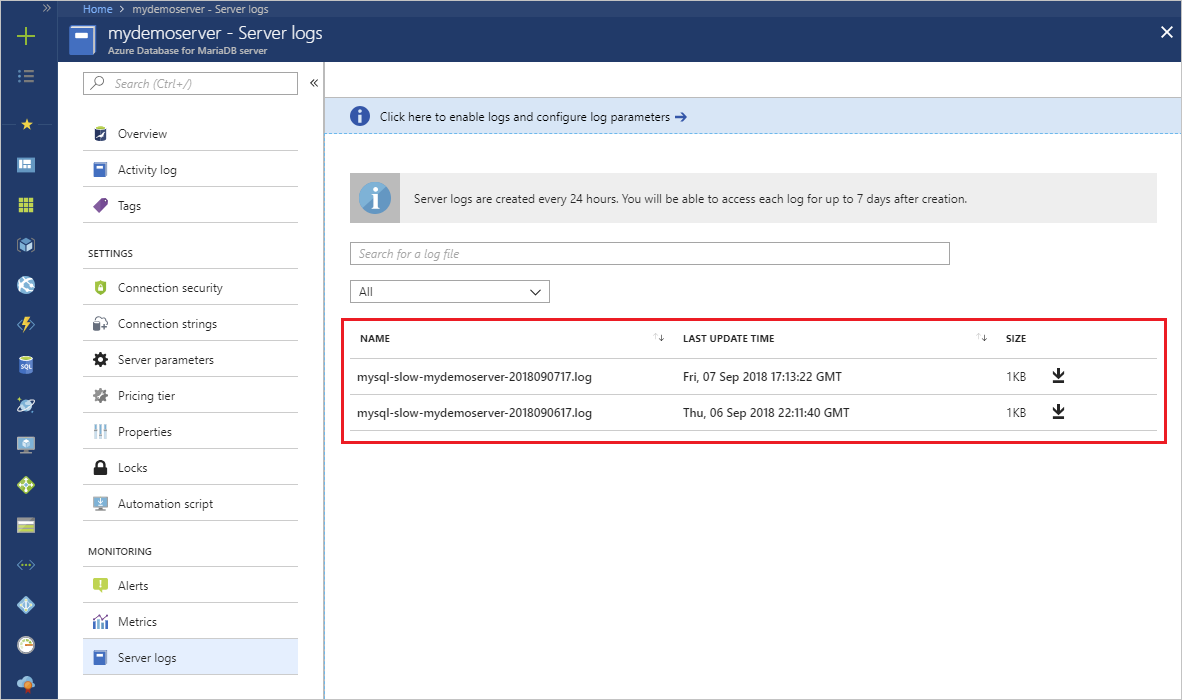The image size is (1182, 700).
Task: Open the All services list icon
Action: coord(26,76)
